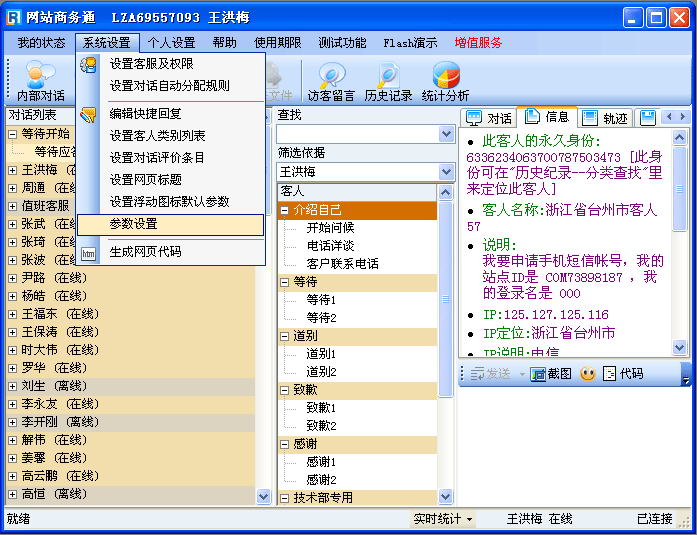Open the 个人设置 menu
Screen dimensions: 697x535
[x=171, y=43]
